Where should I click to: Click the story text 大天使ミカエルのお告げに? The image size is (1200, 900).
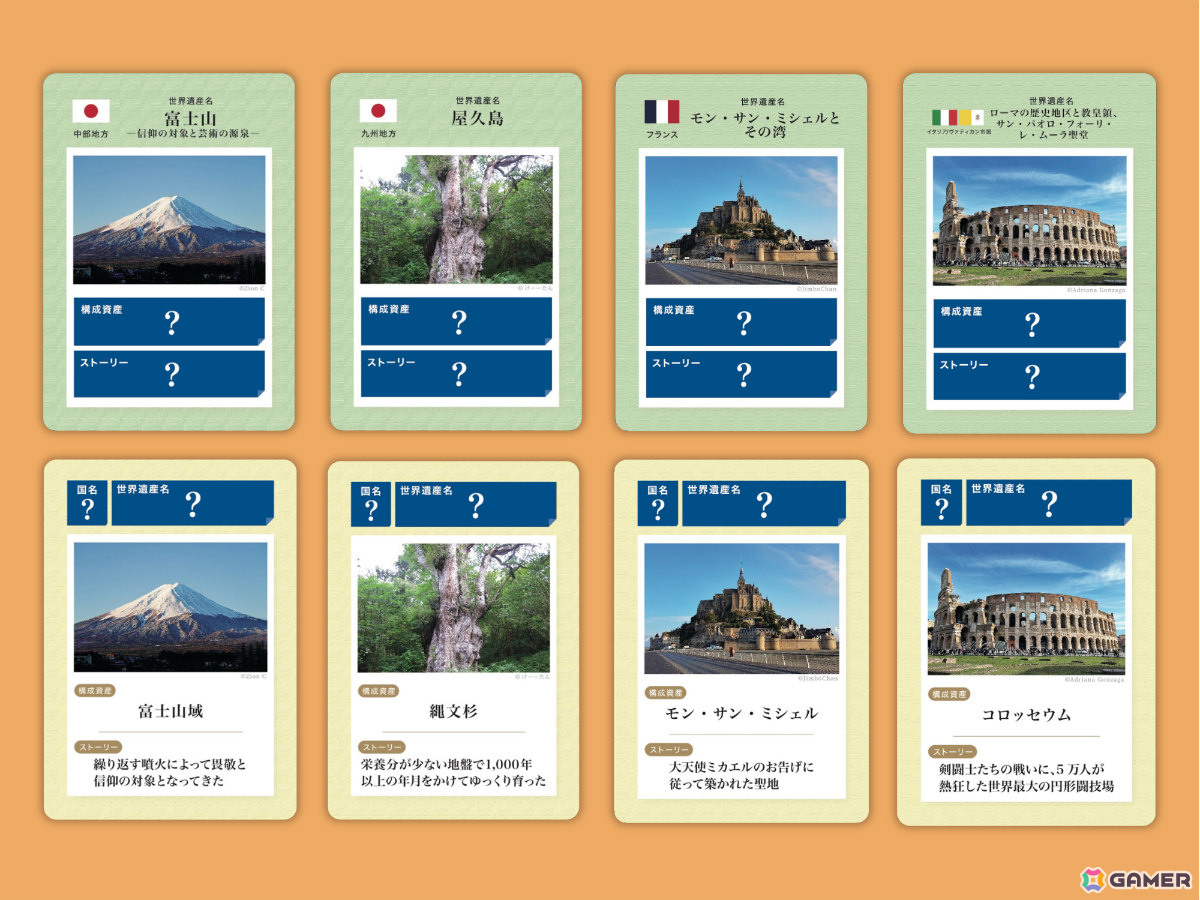pyautogui.click(x=741, y=768)
